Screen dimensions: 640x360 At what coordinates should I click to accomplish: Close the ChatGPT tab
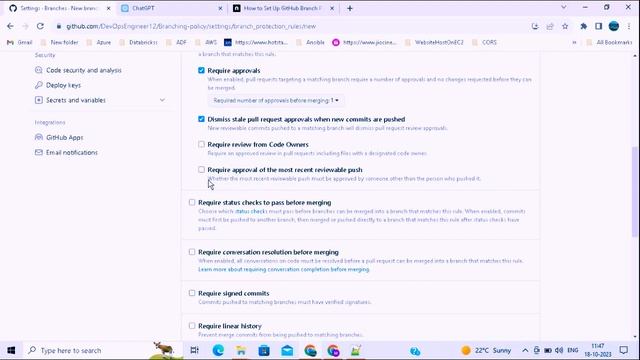220,8
